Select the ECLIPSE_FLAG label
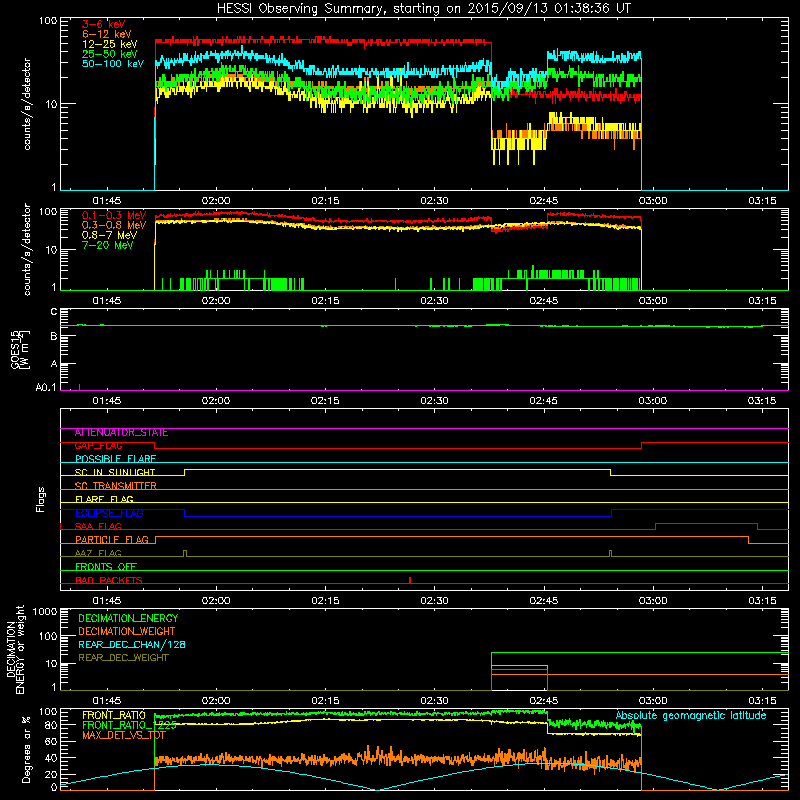This screenshot has width=800, height=800. coord(109,513)
